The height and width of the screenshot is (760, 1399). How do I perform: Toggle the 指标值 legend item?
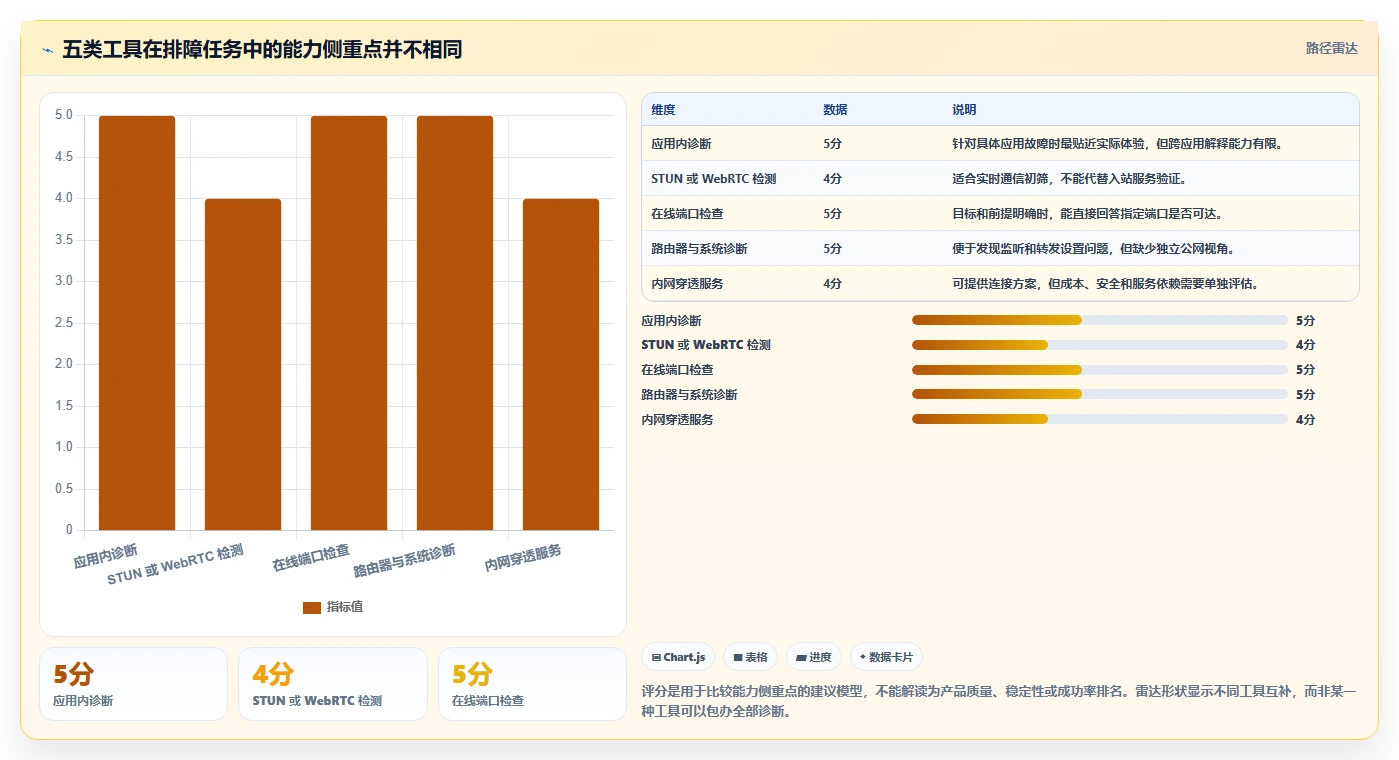point(333,607)
